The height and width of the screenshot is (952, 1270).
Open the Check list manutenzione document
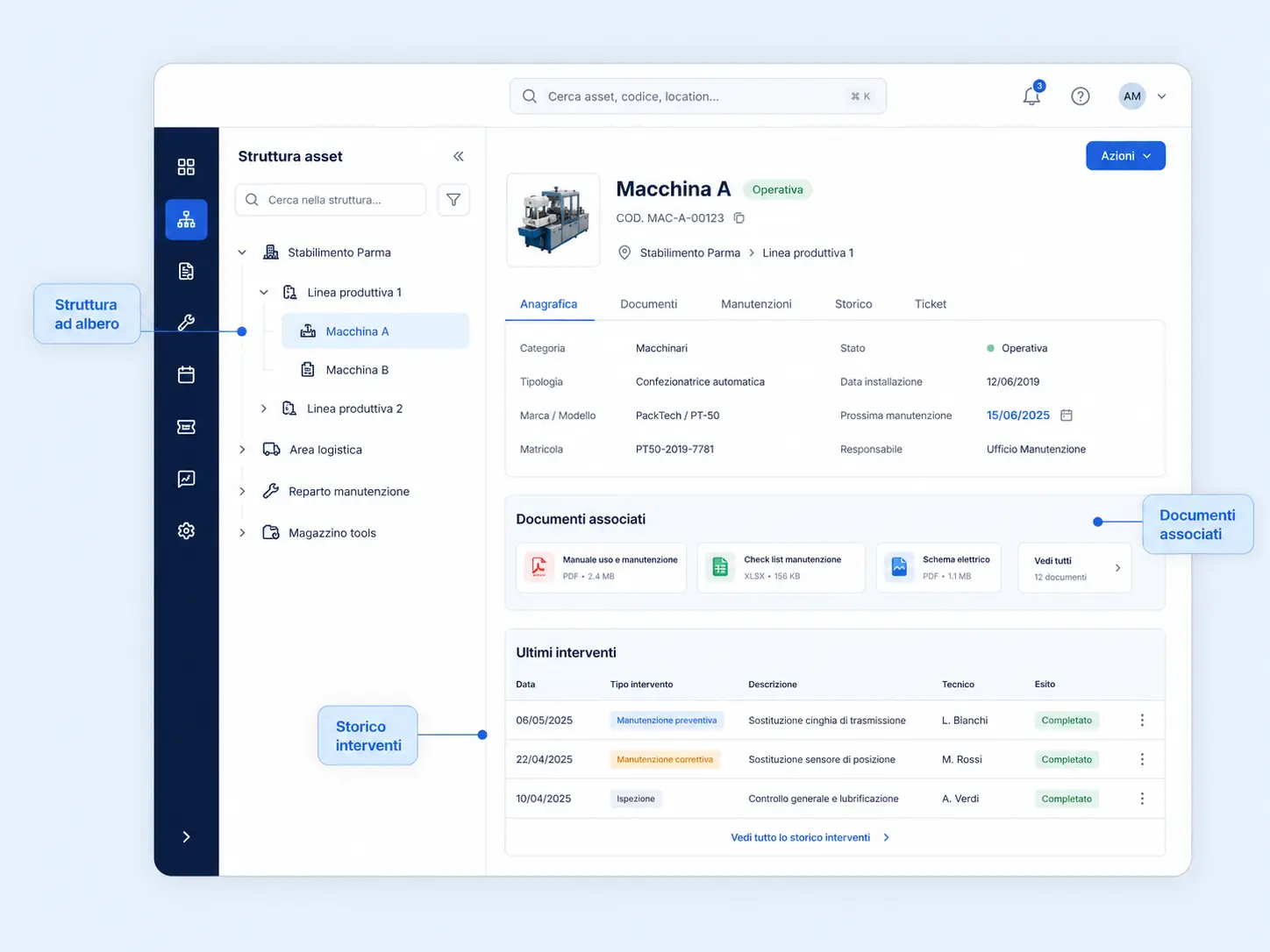point(781,568)
